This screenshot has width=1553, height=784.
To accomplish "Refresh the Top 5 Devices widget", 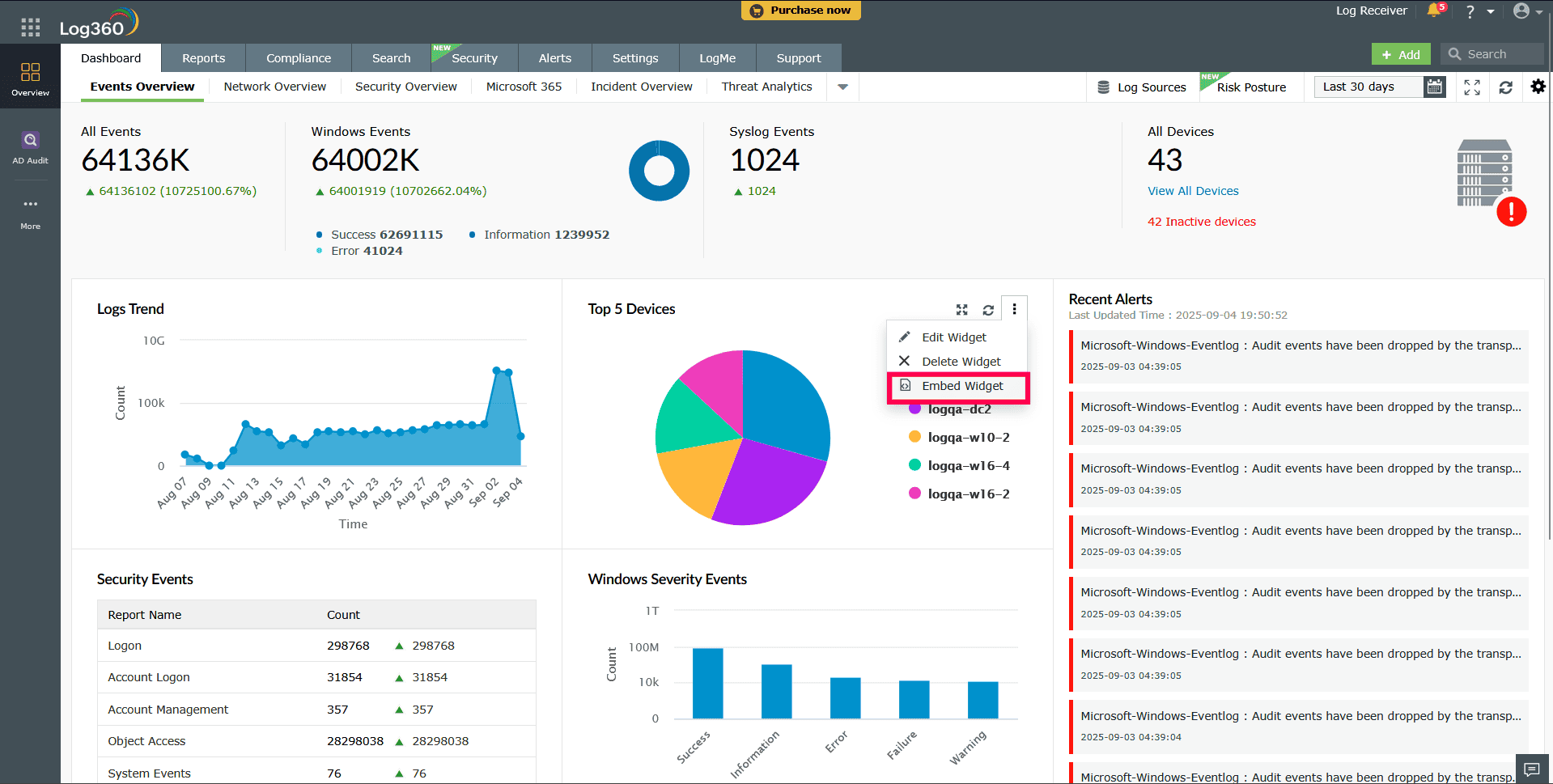I will tap(988, 309).
